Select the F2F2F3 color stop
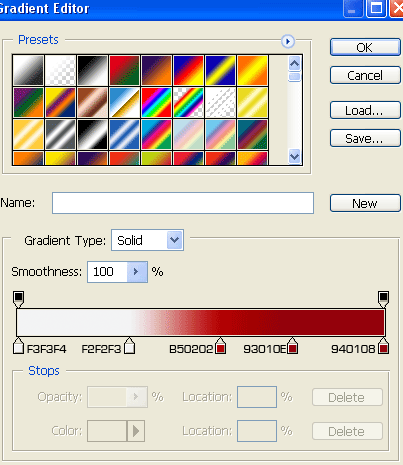 pos(129,346)
